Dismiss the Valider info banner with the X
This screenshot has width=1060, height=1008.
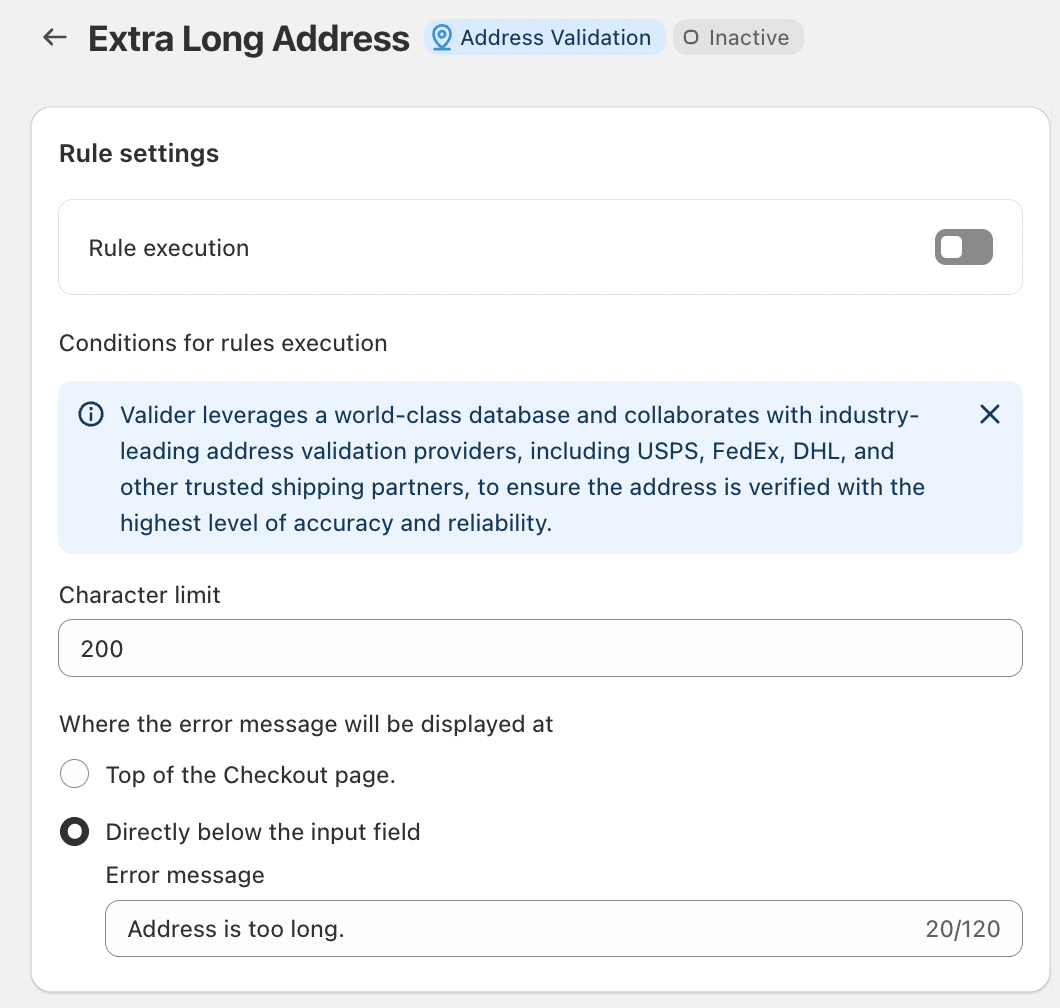tap(989, 414)
